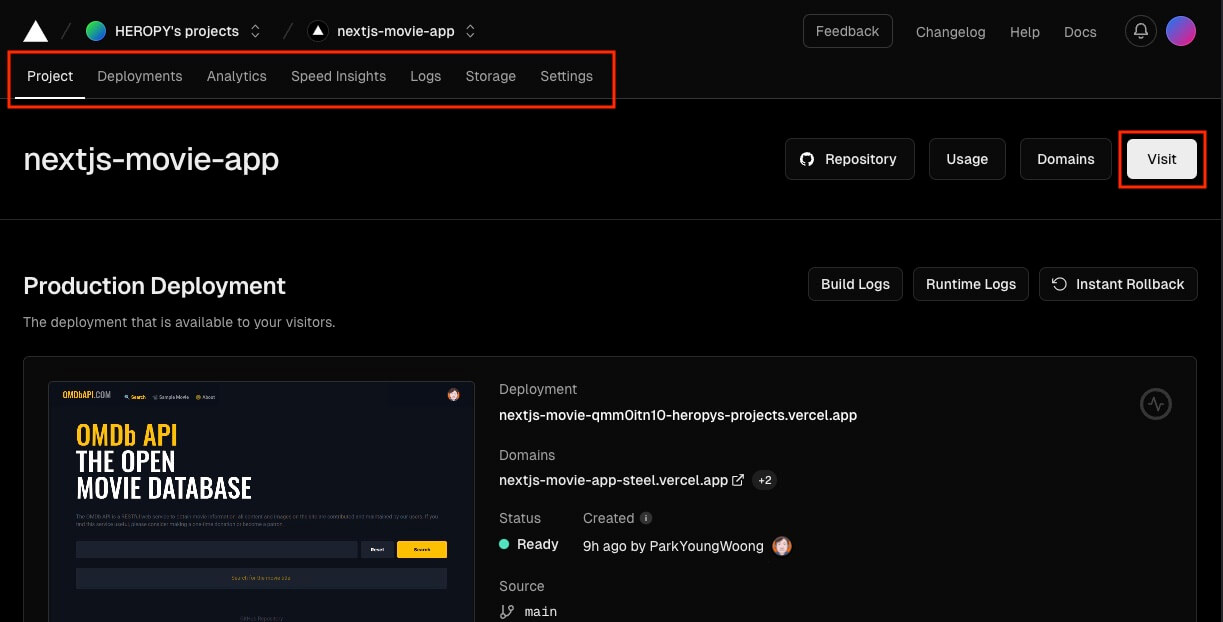Viewport: 1223px width, 622px height.
Task: Open the external link icon beside the domain
Action: tap(738, 480)
